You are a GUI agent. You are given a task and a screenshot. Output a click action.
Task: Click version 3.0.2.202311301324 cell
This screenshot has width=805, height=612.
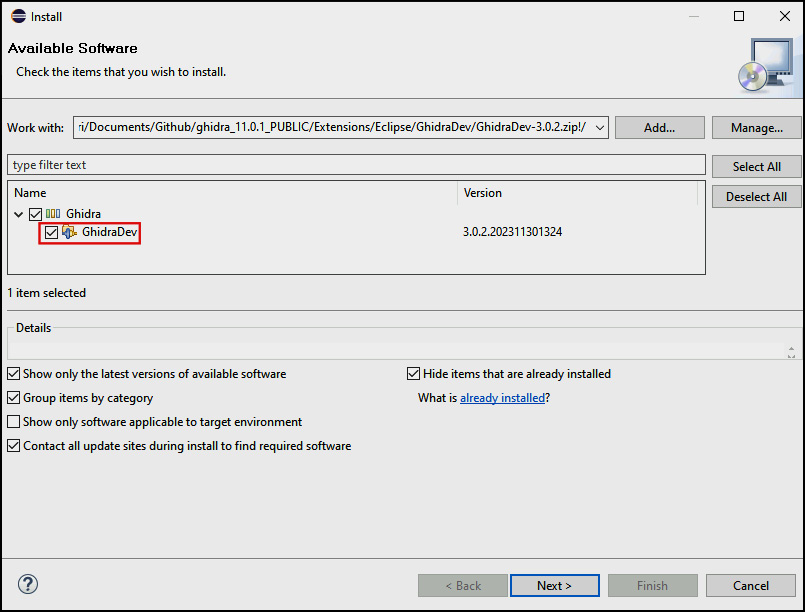[512, 232]
